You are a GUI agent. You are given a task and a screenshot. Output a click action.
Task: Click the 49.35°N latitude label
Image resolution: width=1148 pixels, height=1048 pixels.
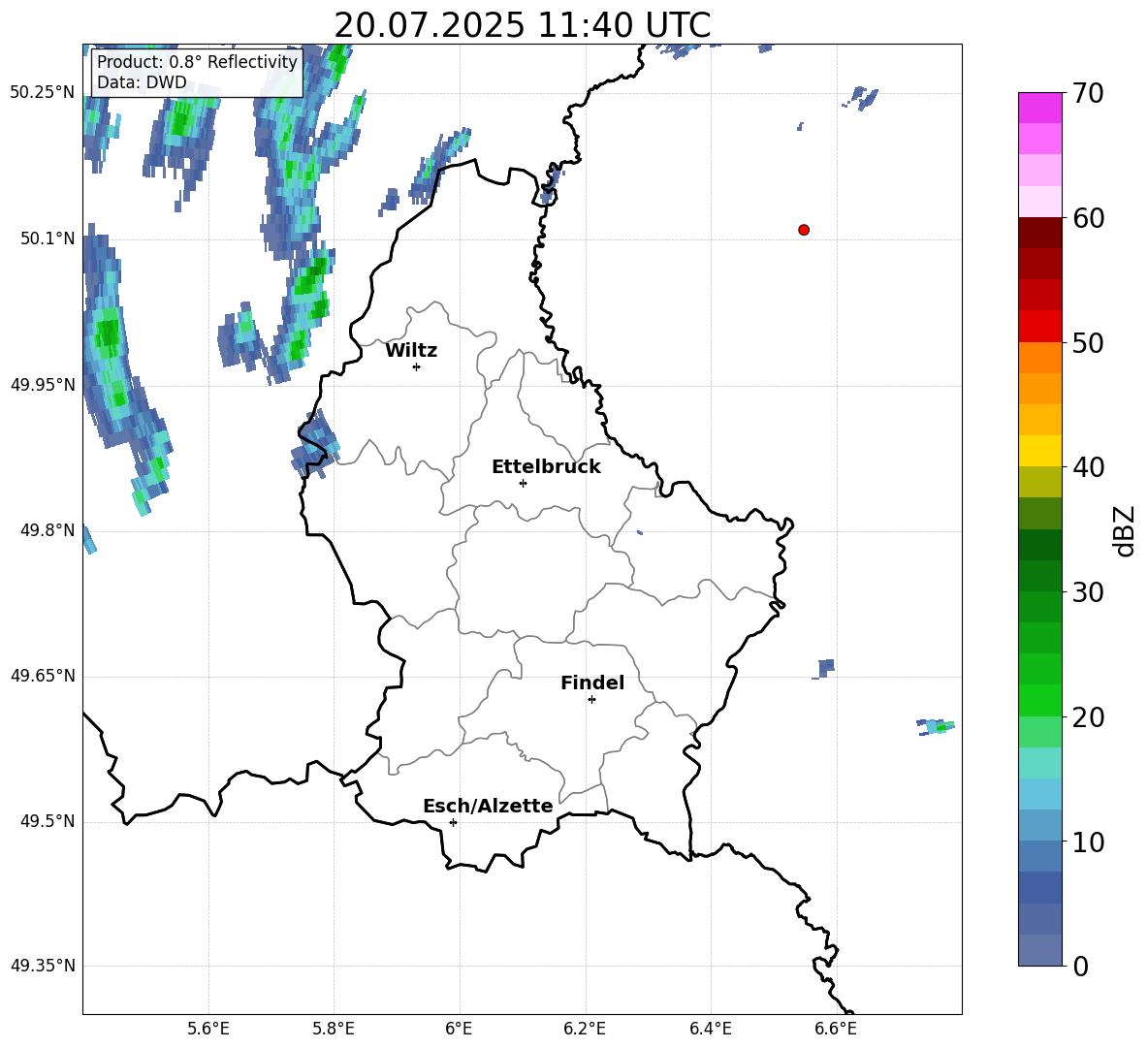coord(43,966)
